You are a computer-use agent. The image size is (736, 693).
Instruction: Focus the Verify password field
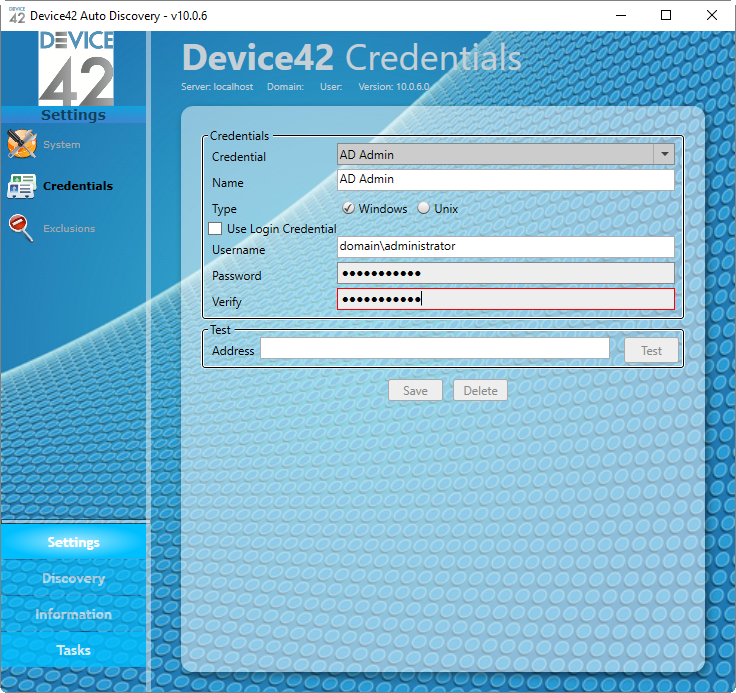(x=506, y=299)
